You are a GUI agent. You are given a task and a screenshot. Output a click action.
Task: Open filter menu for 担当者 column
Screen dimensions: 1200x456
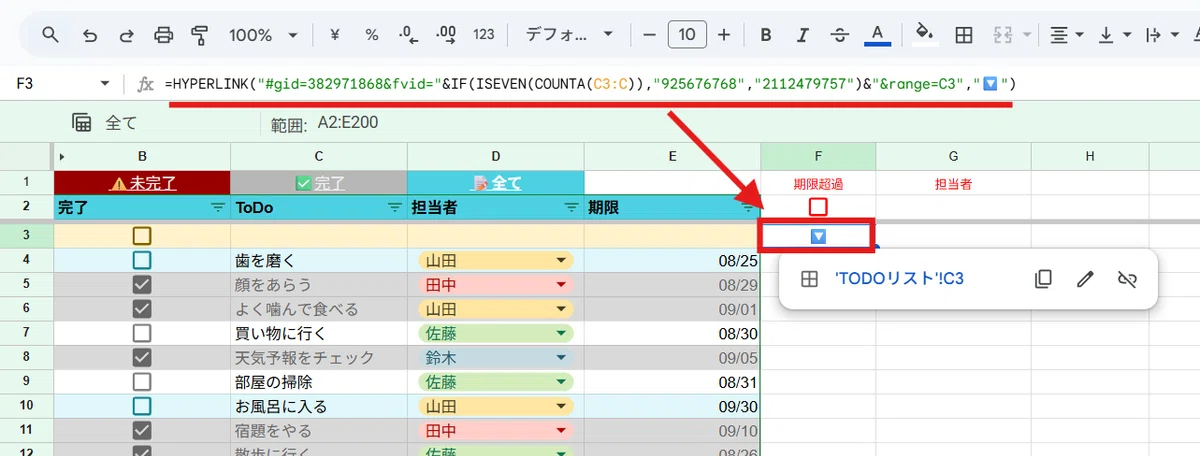pos(571,208)
